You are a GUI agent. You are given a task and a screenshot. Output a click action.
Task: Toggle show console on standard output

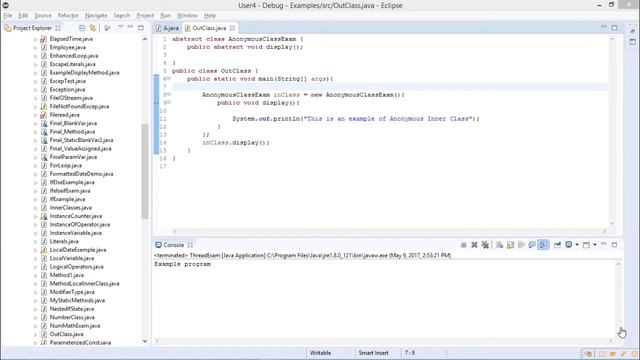[x=532, y=245]
